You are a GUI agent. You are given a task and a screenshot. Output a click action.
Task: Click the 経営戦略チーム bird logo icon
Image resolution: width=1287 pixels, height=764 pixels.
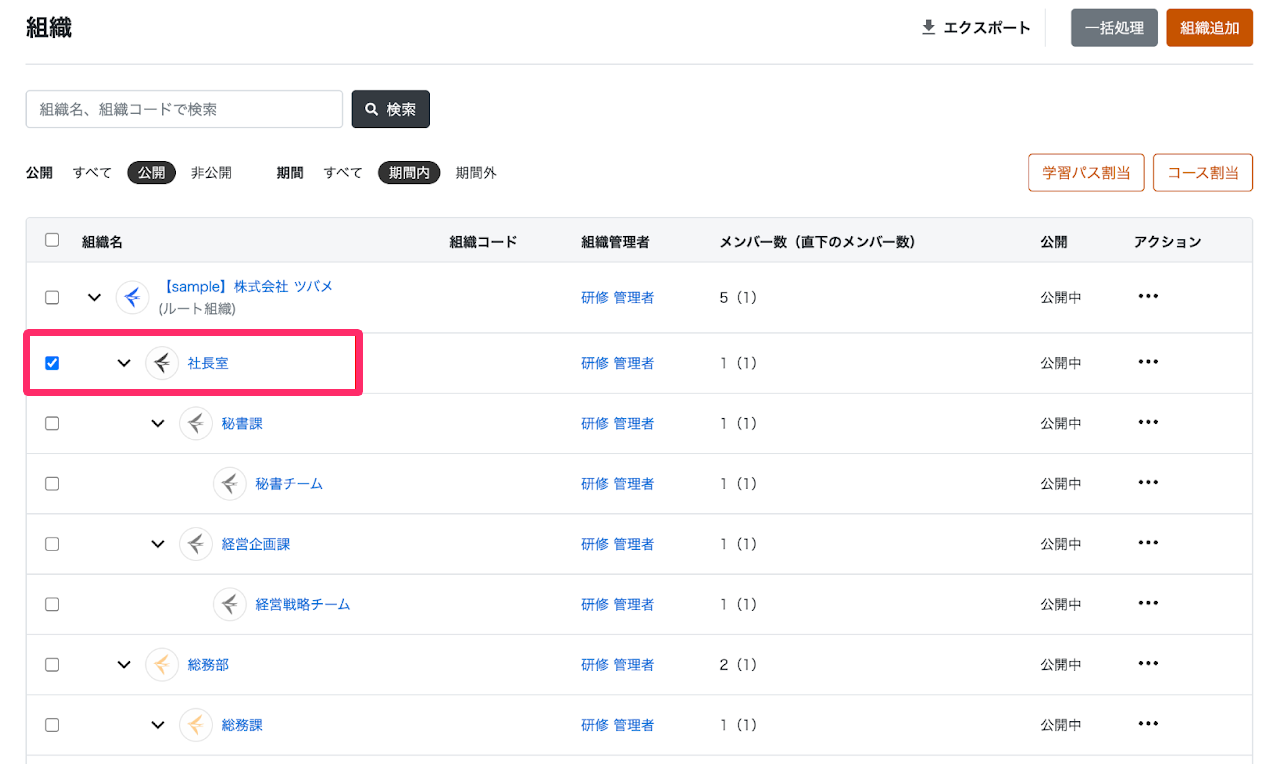pyautogui.click(x=230, y=604)
